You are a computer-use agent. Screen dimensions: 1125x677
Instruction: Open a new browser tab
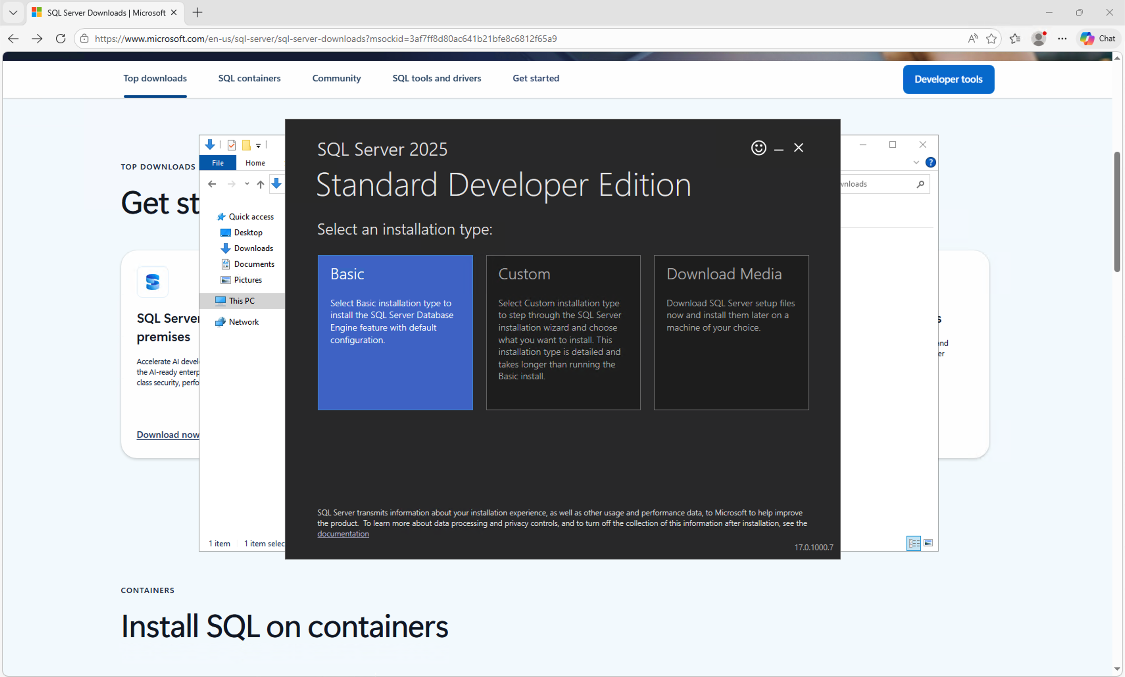point(197,12)
